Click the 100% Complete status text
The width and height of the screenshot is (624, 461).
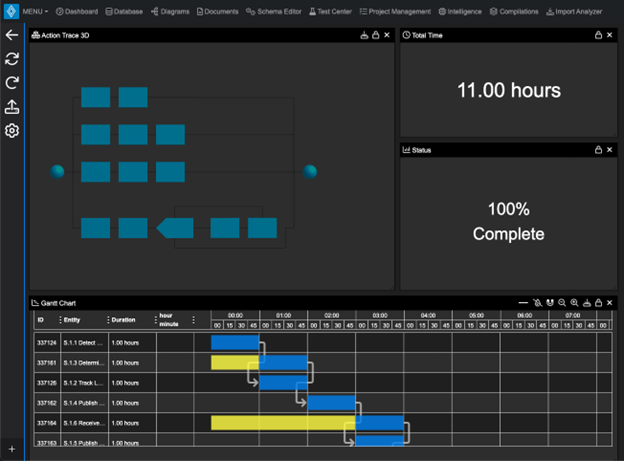(x=509, y=221)
